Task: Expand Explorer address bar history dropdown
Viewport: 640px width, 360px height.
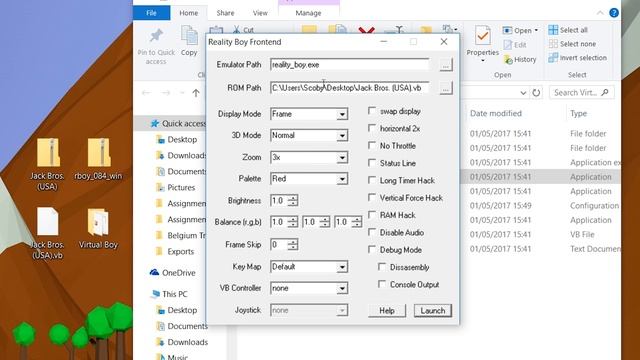Action: click(523, 93)
